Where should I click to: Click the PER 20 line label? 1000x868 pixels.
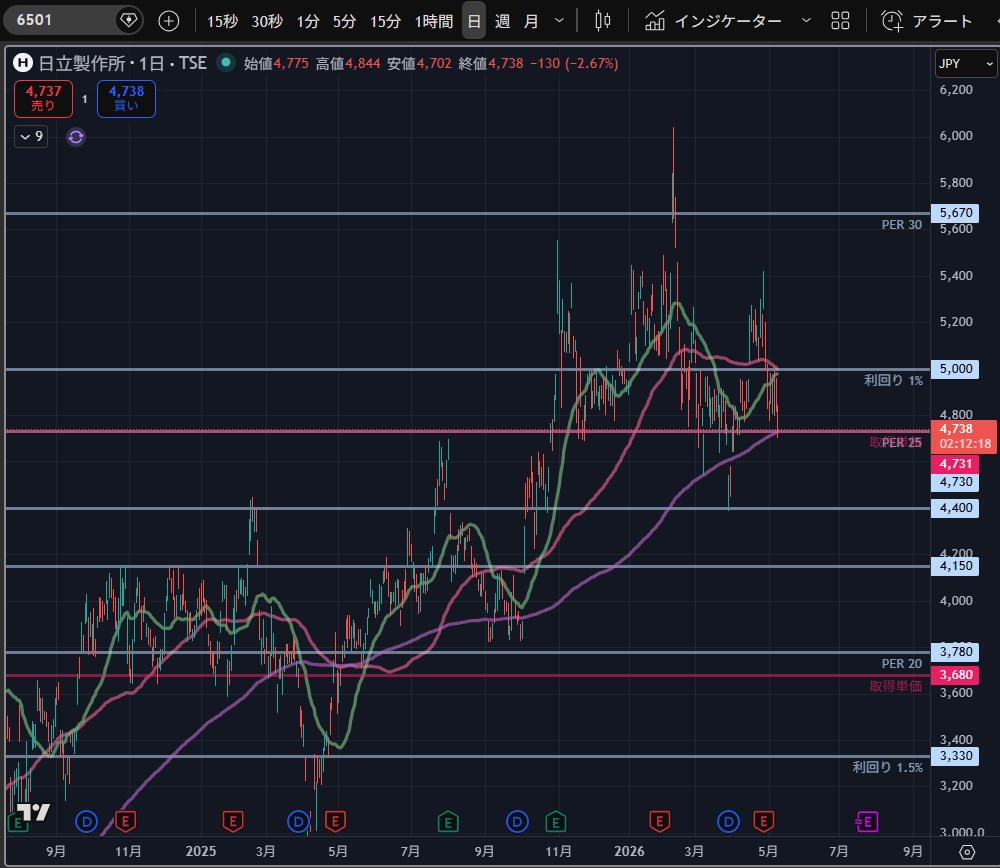pos(901,663)
